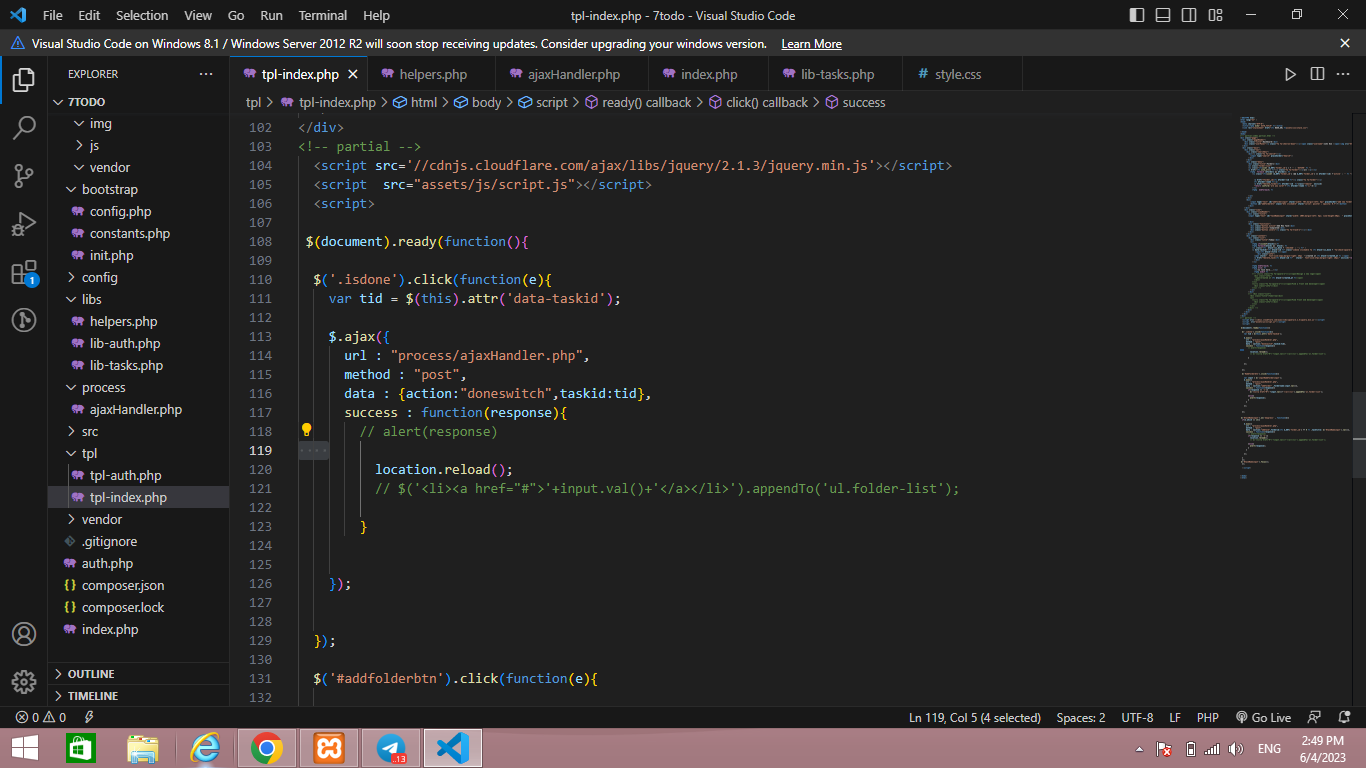The height and width of the screenshot is (768, 1366).
Task: Open Google Chrome from the taskbar
Action: tap(267, 748)
